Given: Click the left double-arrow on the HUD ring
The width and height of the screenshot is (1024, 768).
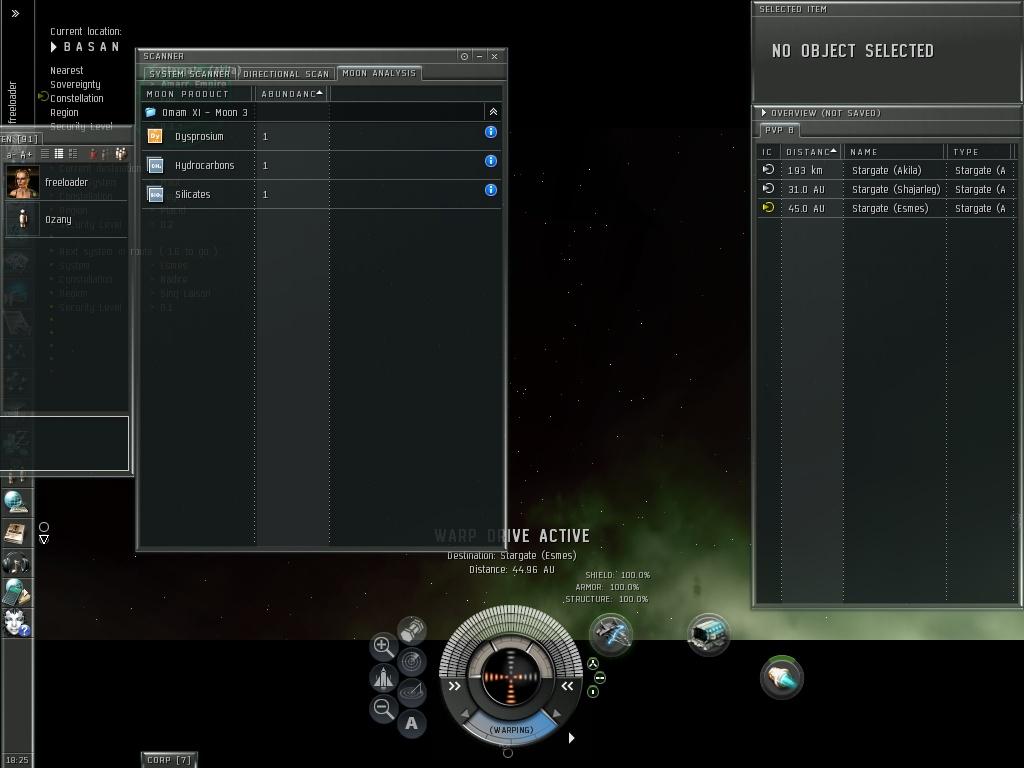Looking at the screenshot, I should point(455,686).
